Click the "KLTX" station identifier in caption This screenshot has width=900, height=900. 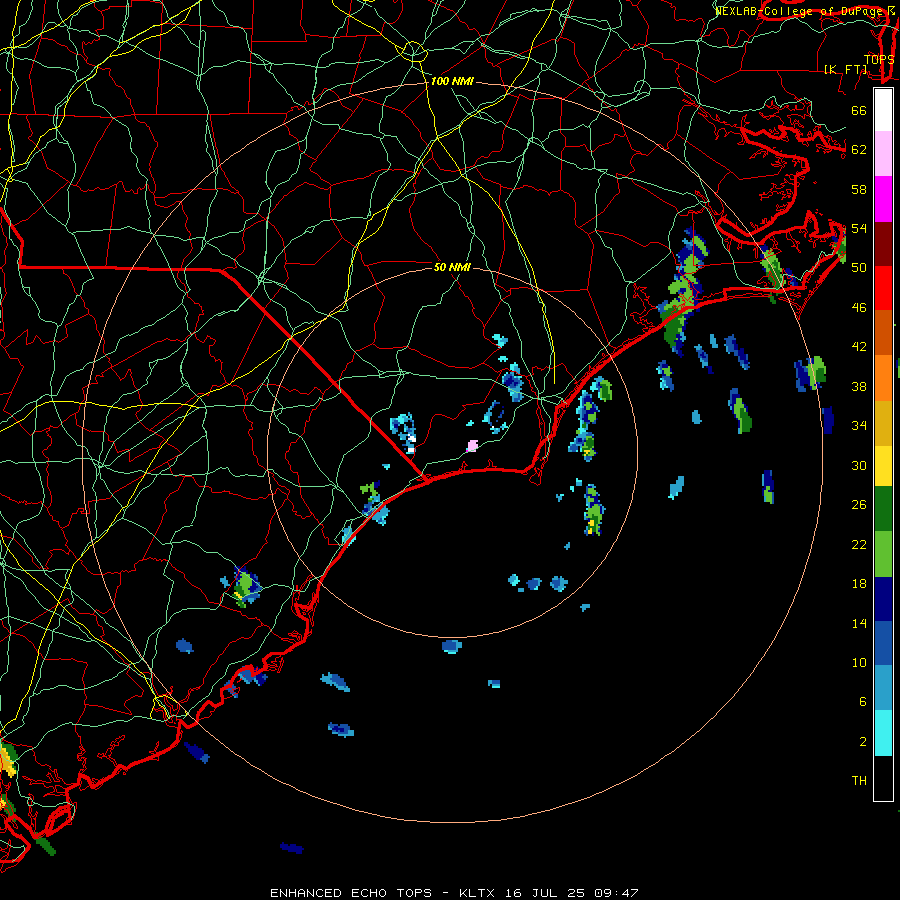[x=479, y=893]
